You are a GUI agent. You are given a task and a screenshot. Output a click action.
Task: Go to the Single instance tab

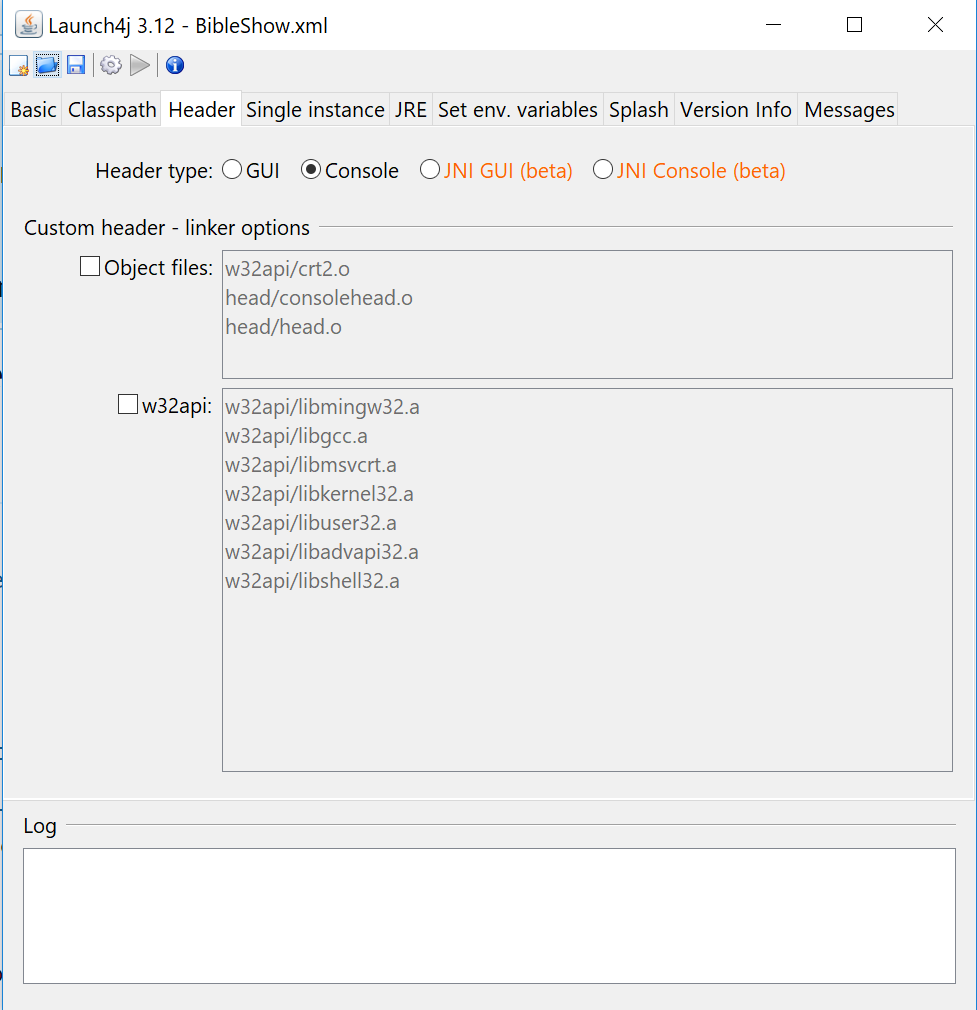[315, 110]
